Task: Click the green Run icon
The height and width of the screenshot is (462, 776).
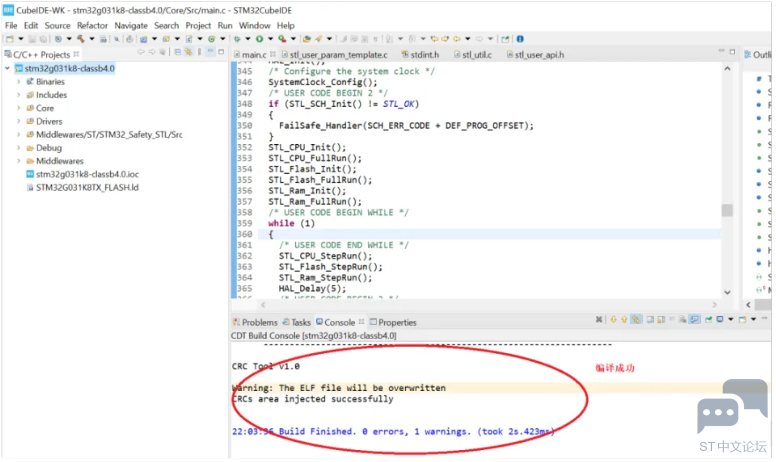Action: coord(259,39)
